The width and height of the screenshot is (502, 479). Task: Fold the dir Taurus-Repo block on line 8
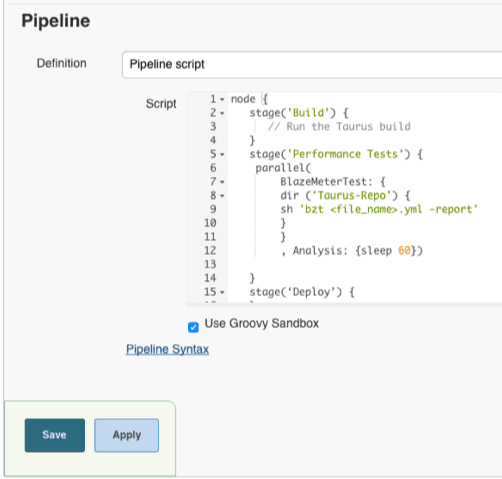(x=222, y=196)
